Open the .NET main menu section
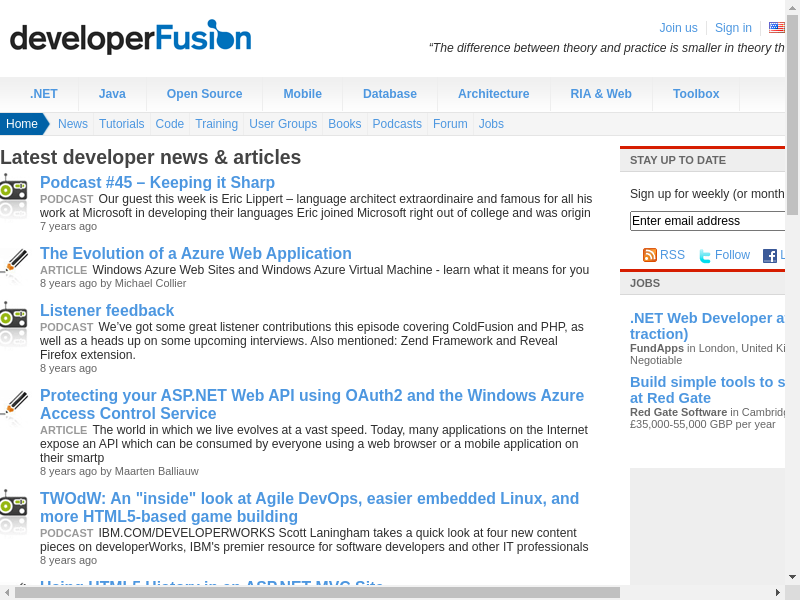This screenshot has height=600, width=800. tap(43, 94)
